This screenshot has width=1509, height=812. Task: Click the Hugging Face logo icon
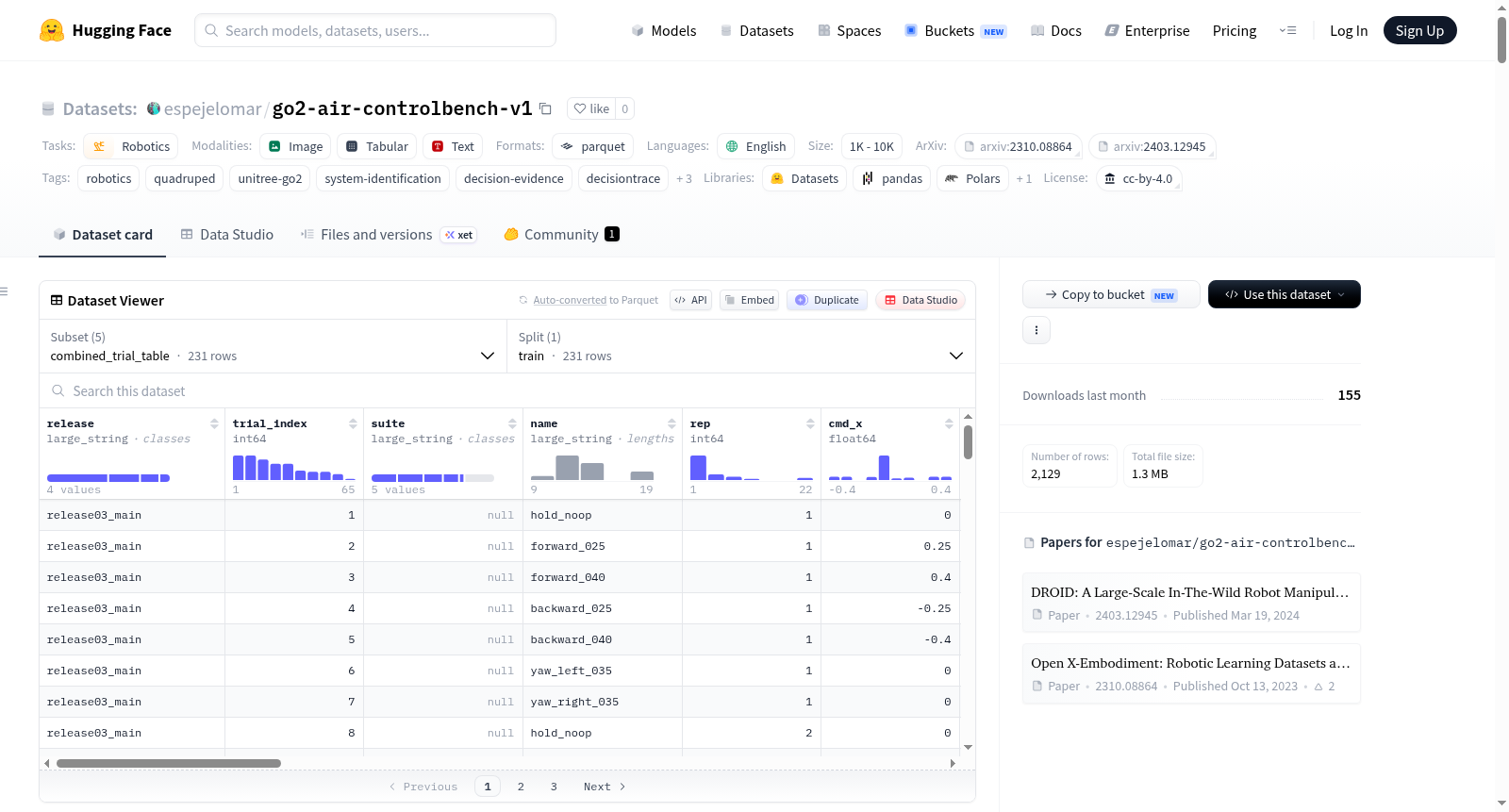point(52,30)
